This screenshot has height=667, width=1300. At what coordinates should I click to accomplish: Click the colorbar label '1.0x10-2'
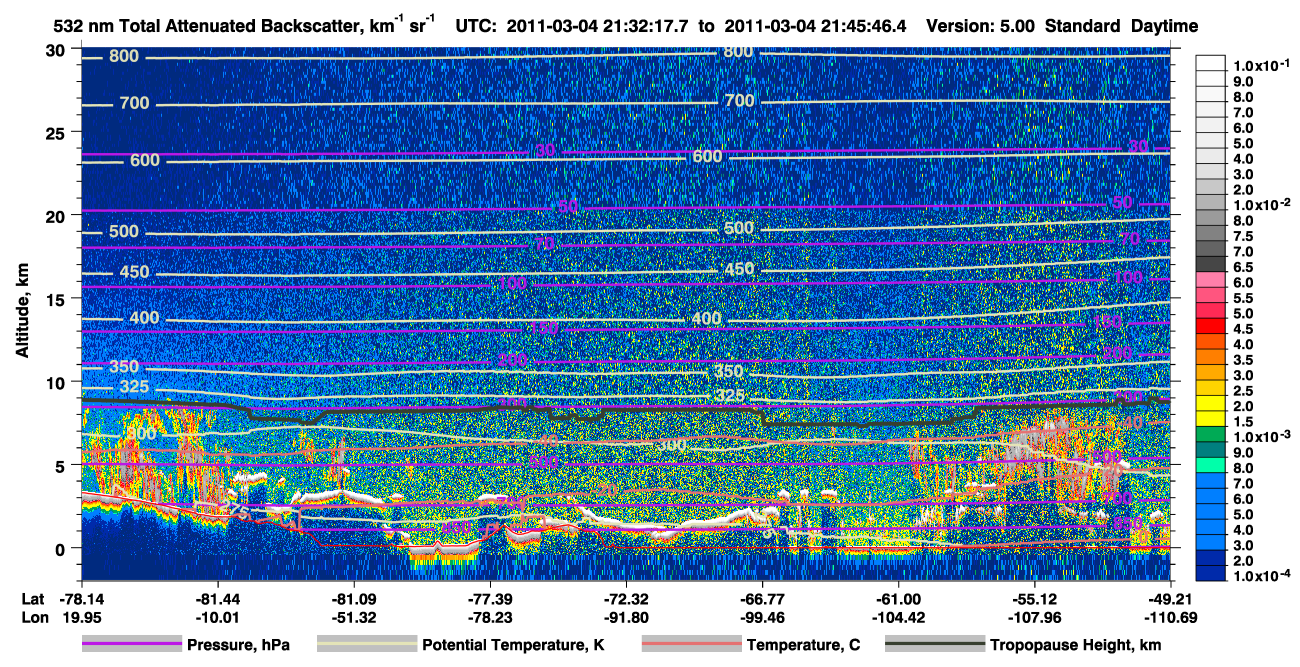pos(1261,205)
